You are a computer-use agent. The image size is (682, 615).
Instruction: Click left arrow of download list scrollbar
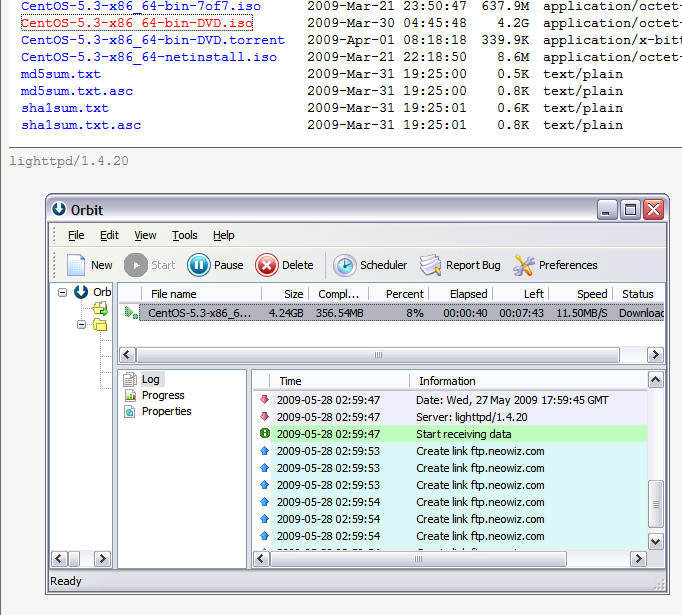pos(127,354)
